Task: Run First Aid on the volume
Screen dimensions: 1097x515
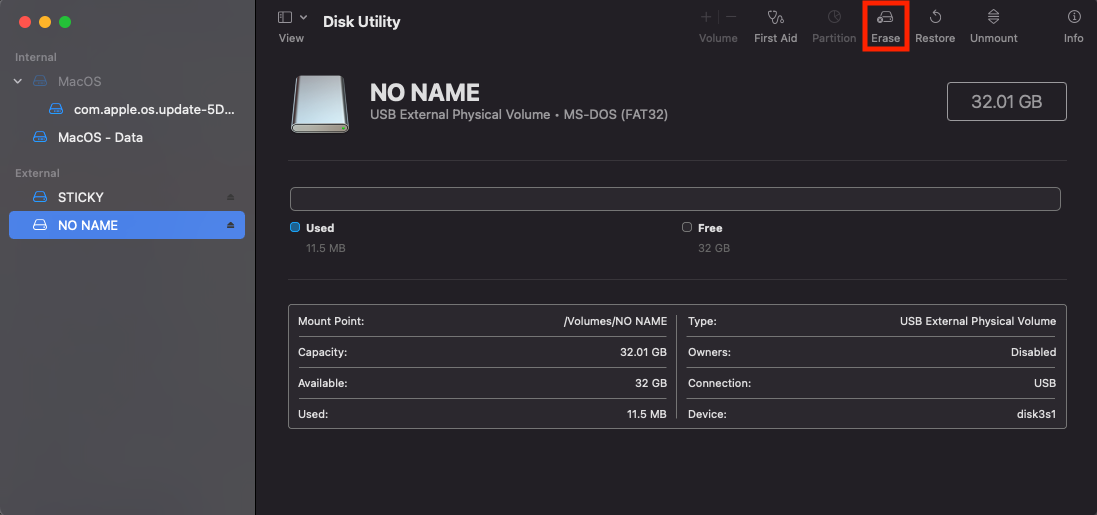Action: pos(775,26)
